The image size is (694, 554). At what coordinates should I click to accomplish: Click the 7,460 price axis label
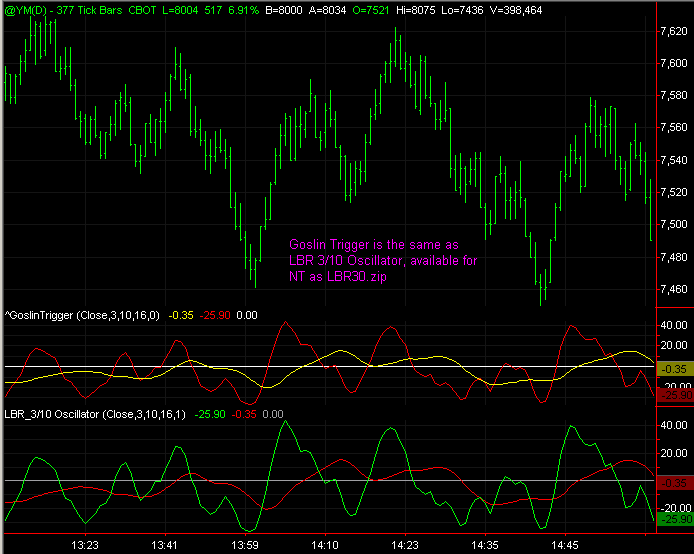tap(674, 289)
